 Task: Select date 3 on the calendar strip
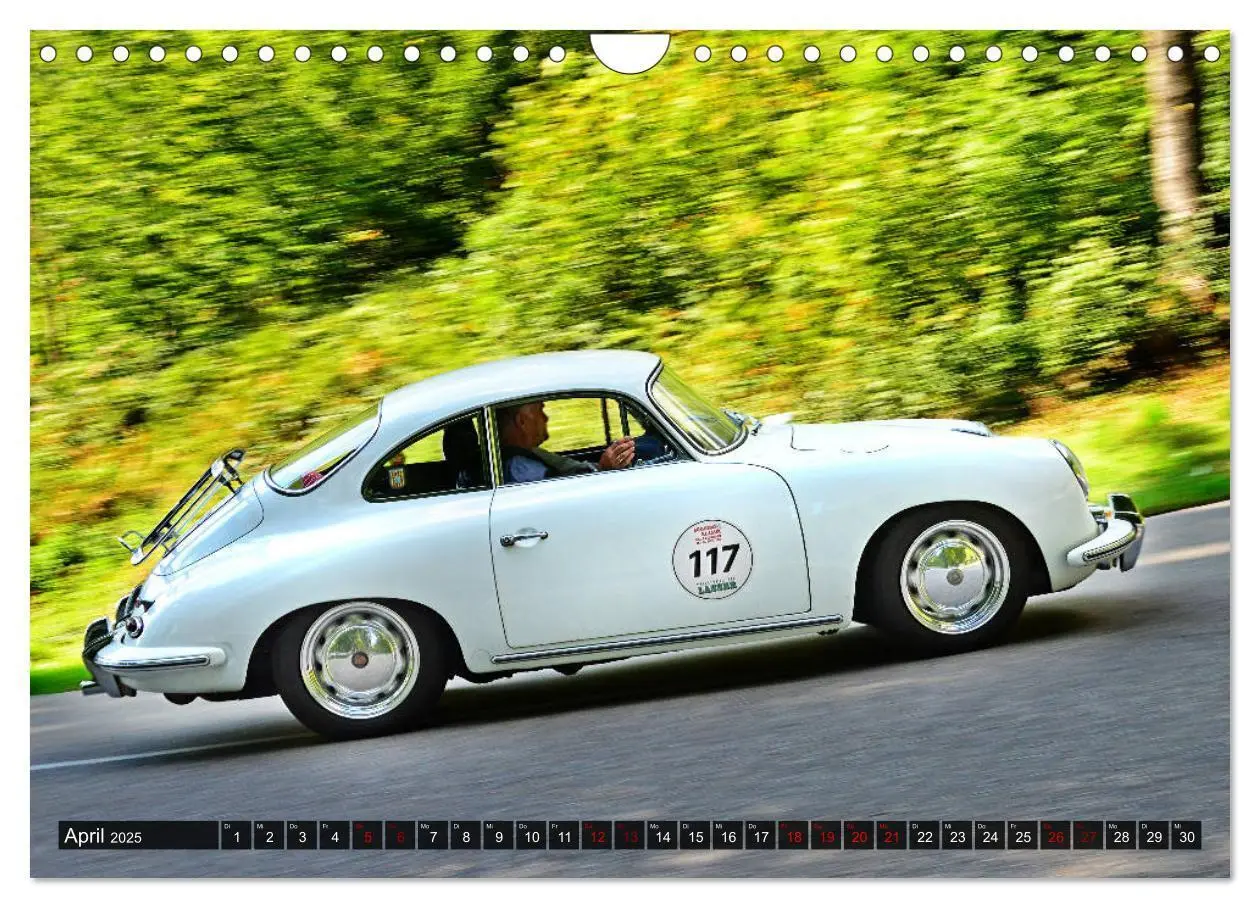coord(301,836)
